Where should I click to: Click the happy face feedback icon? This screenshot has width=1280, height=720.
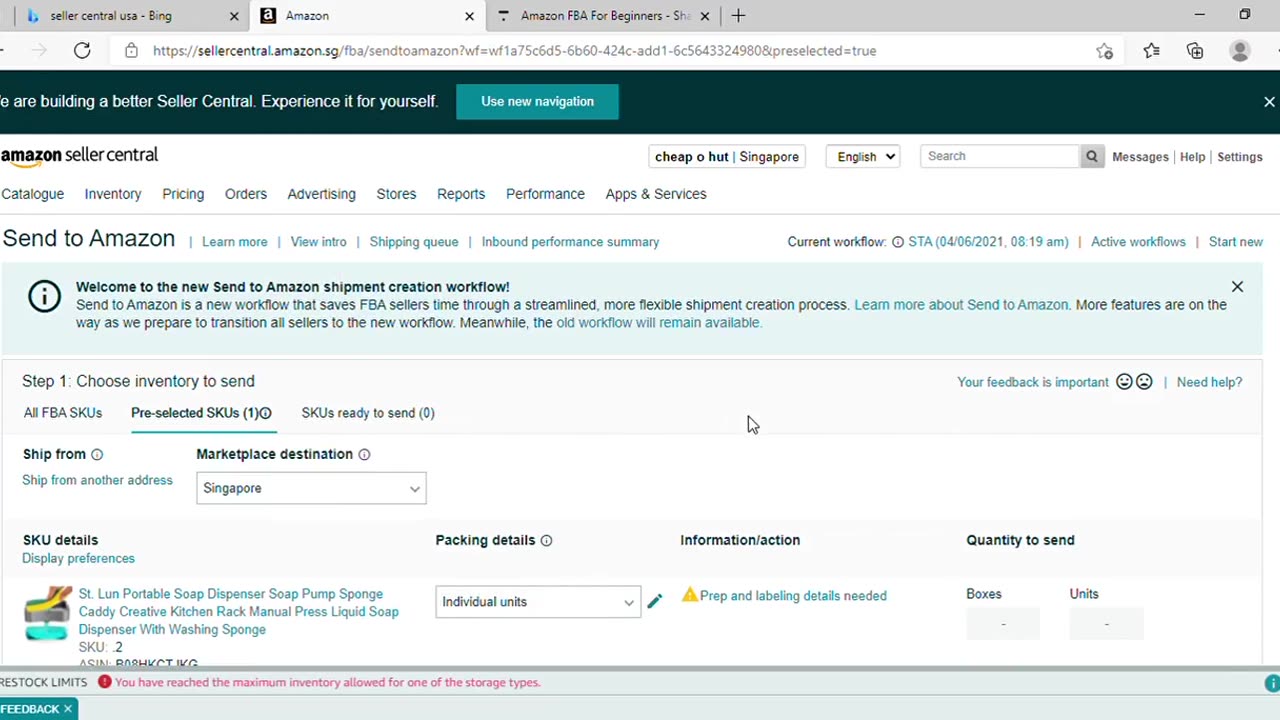(x=1124, y=382)
